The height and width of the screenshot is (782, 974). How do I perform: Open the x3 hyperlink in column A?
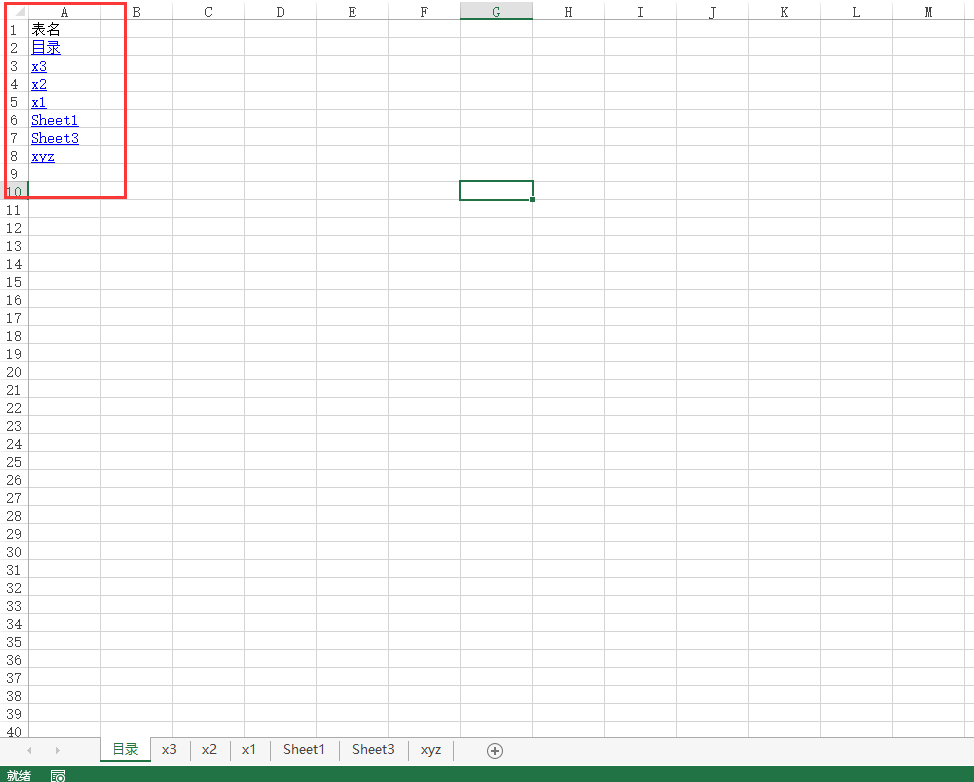39,66
